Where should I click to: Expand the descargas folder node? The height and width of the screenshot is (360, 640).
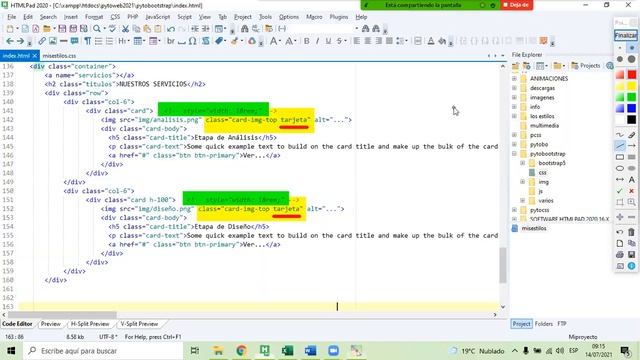point(514,88)
